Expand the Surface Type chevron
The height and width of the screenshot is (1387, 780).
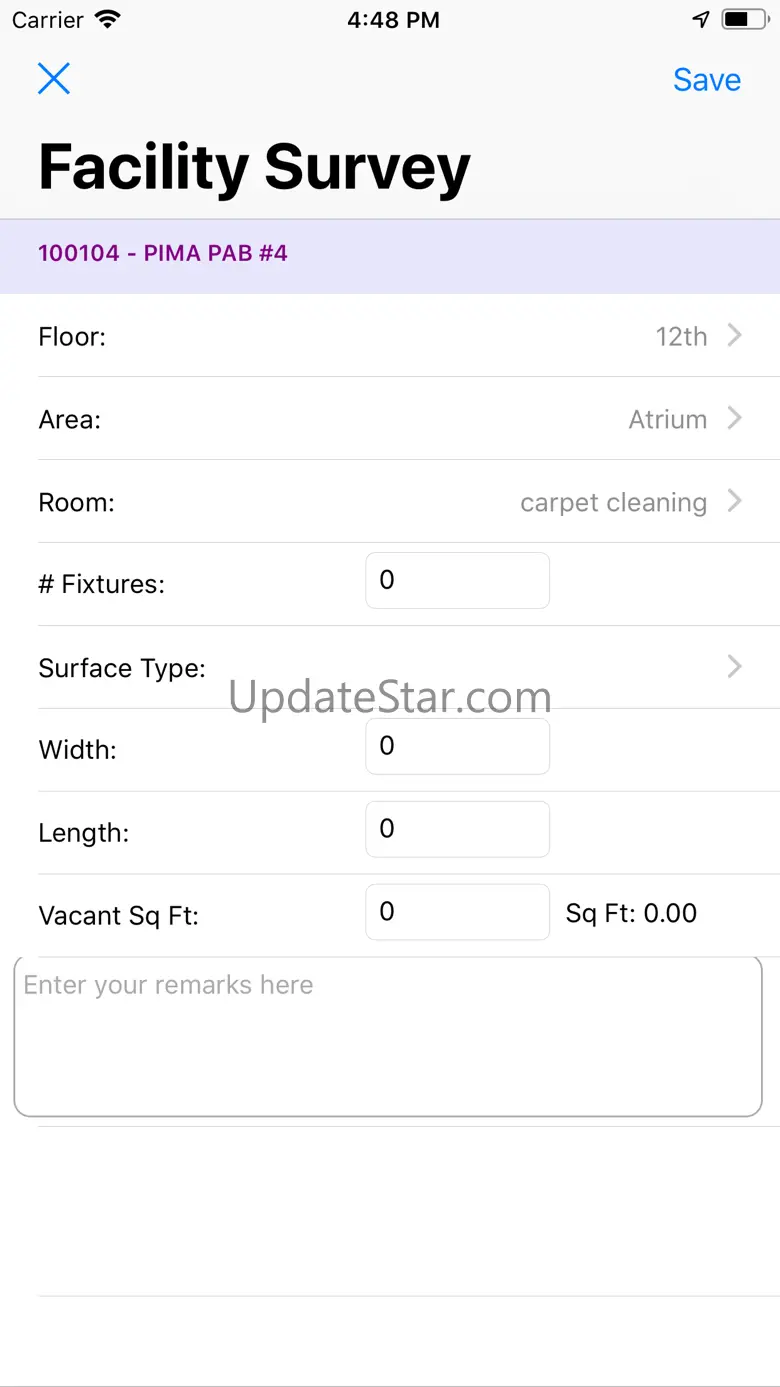click(x=735, y=667)
